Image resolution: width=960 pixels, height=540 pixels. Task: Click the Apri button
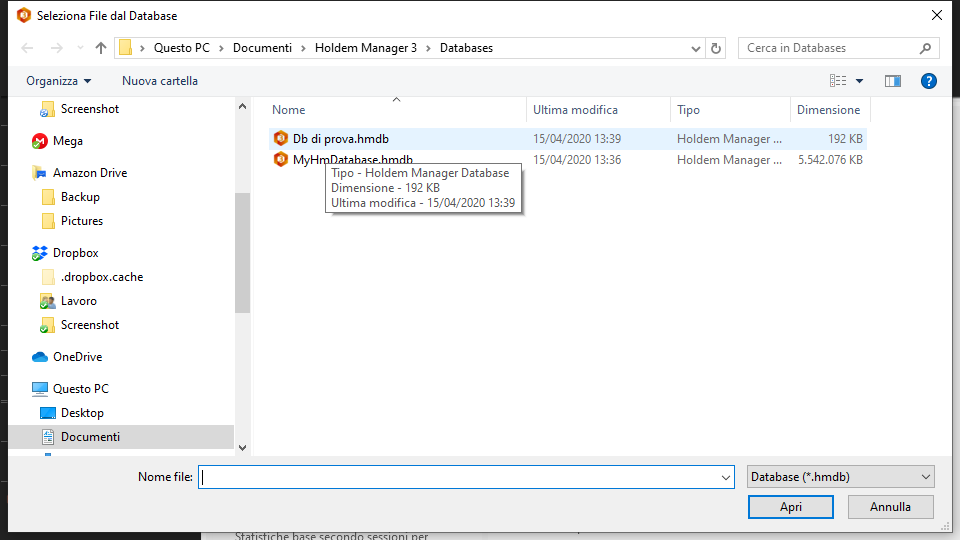click(790, 507)
